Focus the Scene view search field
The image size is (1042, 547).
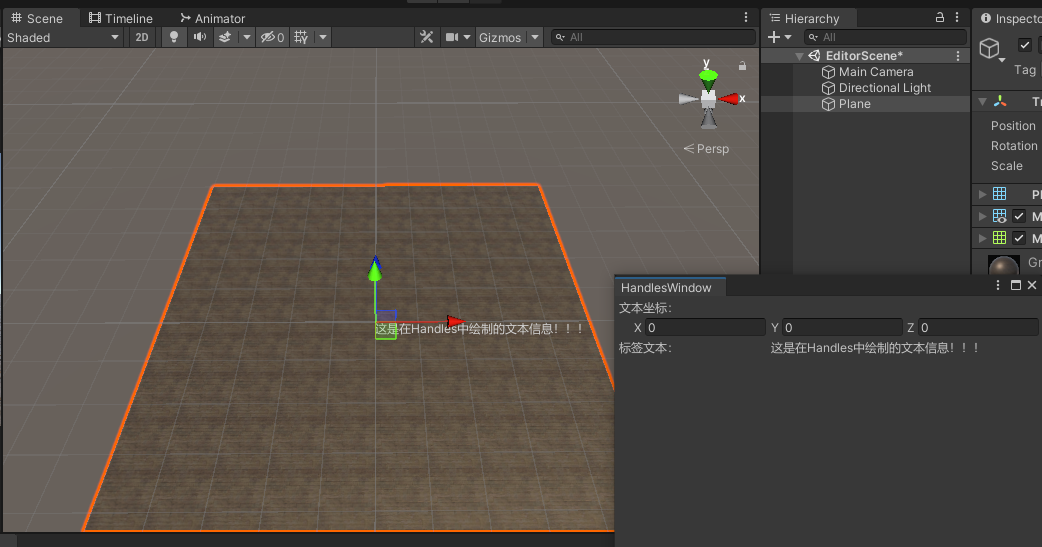click(x=653, y=37)
